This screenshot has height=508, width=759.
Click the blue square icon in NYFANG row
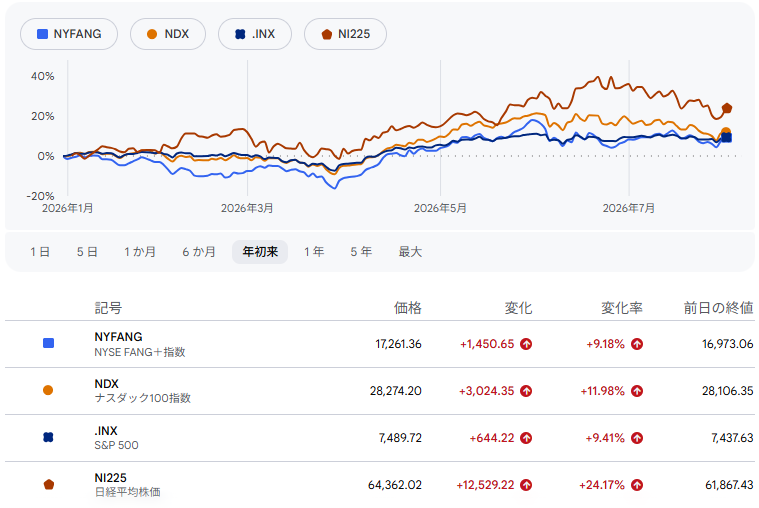click(48, 343)
